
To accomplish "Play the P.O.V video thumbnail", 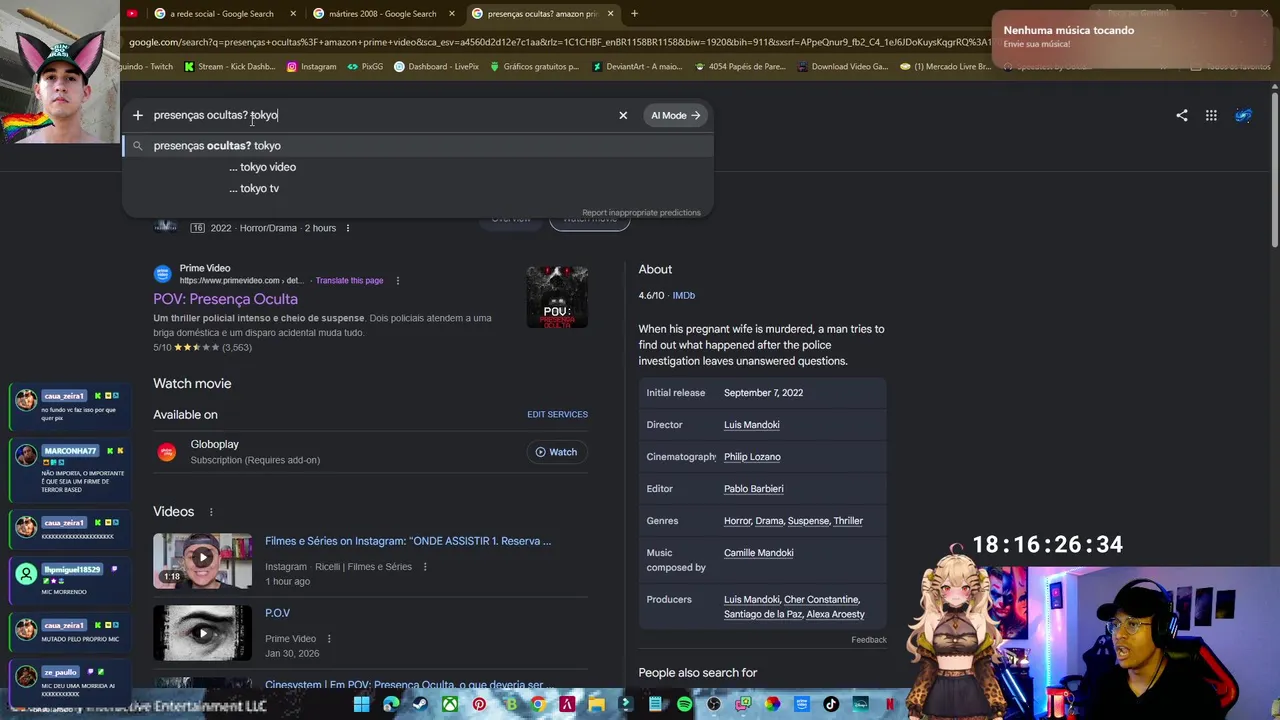I will tap(202, 633).
